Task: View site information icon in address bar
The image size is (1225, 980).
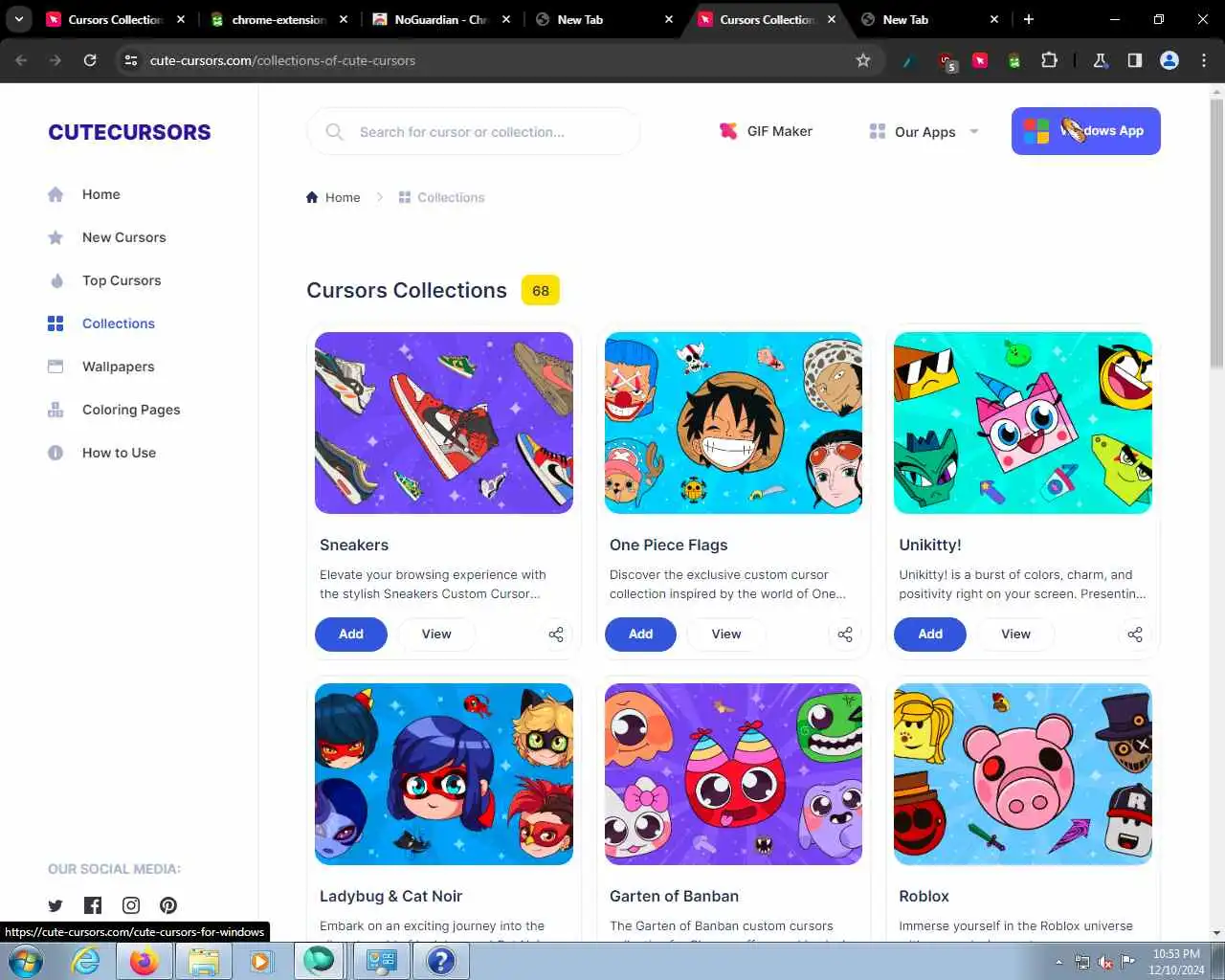Action: [x=131, y=60]
